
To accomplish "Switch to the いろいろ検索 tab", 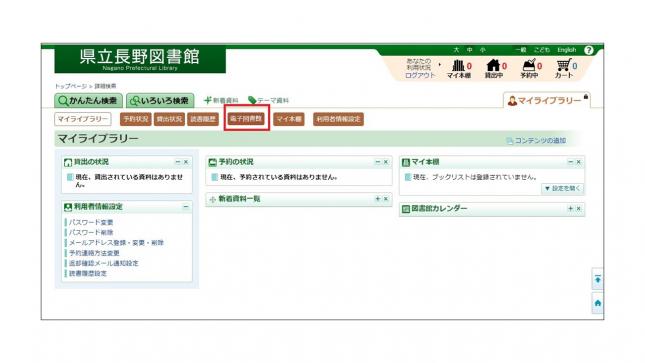I will point(160,100).
